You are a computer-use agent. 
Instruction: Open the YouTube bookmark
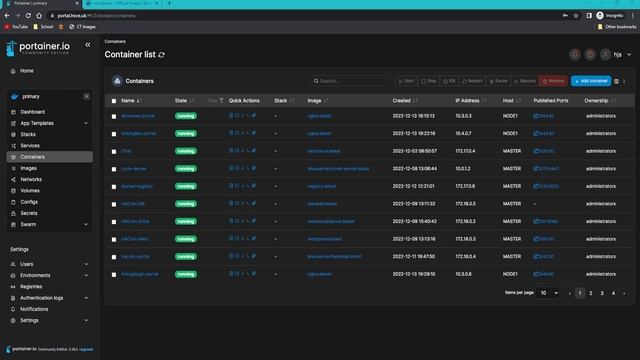[16, 27]
